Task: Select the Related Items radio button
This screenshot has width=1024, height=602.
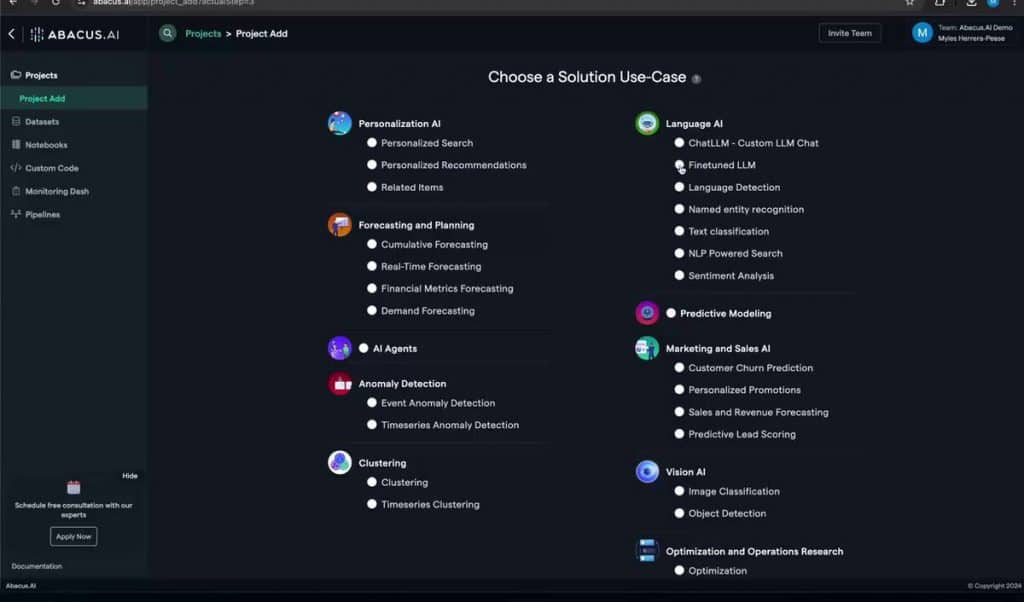Action: coord(372,187)
